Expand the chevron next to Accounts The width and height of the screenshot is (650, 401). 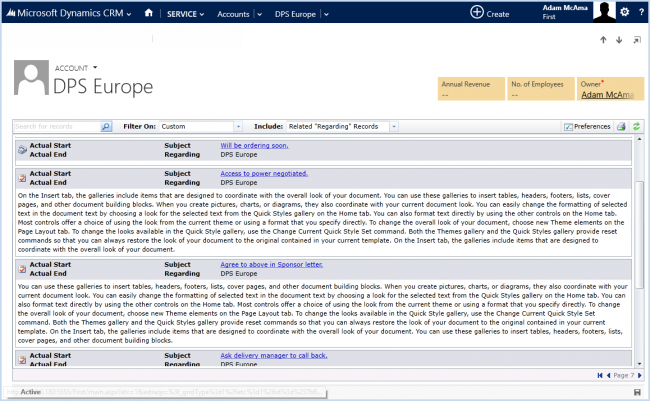pos(260,14)
